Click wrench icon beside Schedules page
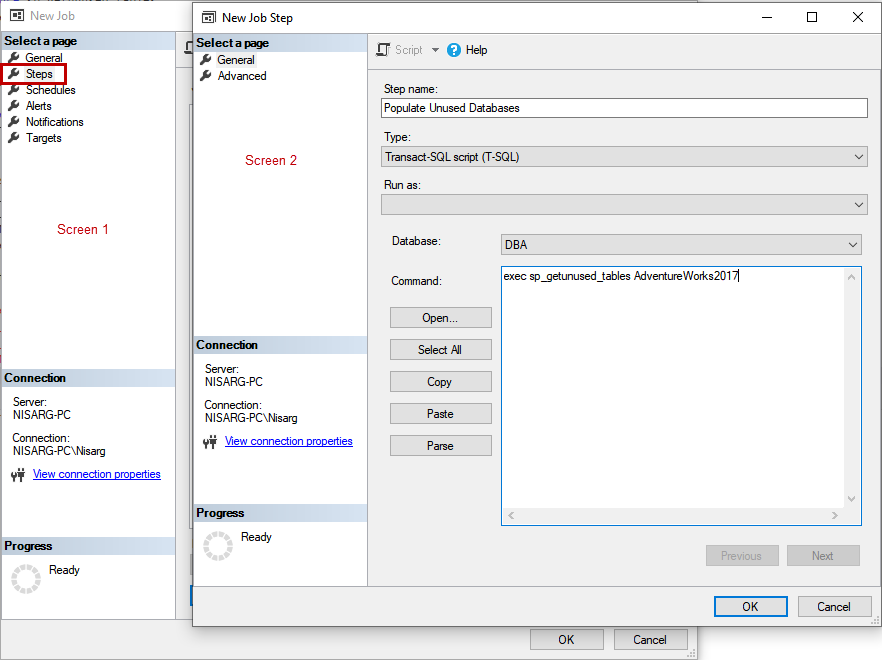882x660 pixels. pyautogui.click(x=14, y=89)
